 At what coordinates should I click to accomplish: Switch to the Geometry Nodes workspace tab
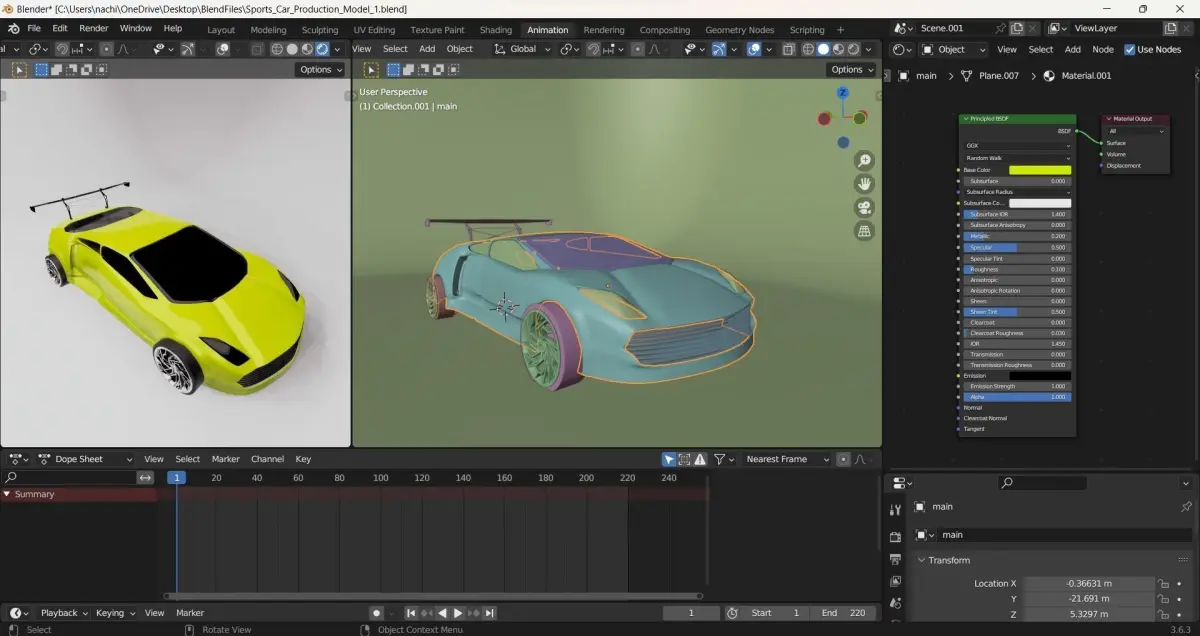(739, 30)
